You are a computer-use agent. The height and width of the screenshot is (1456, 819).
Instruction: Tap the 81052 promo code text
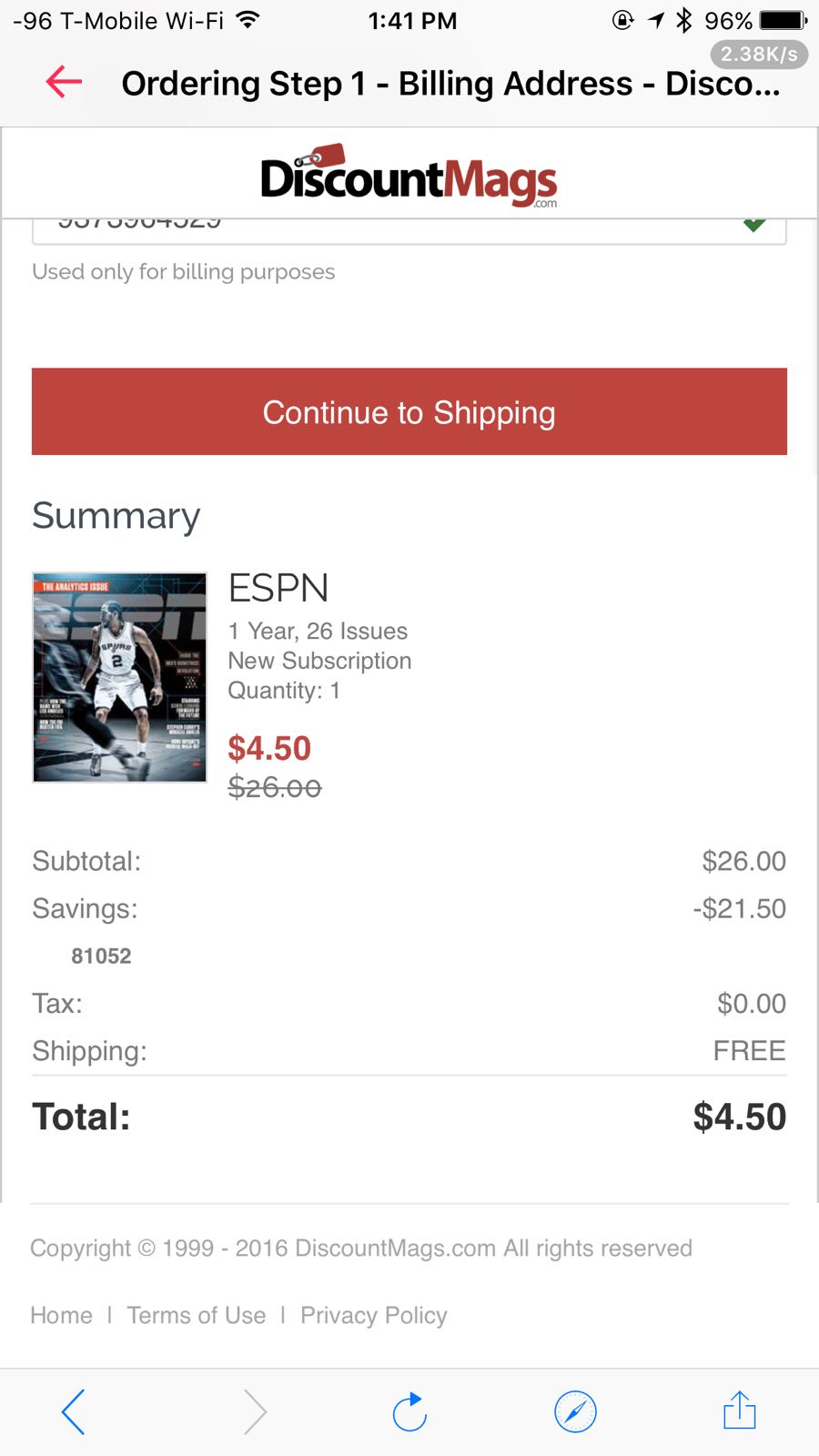tap(101, 955)
